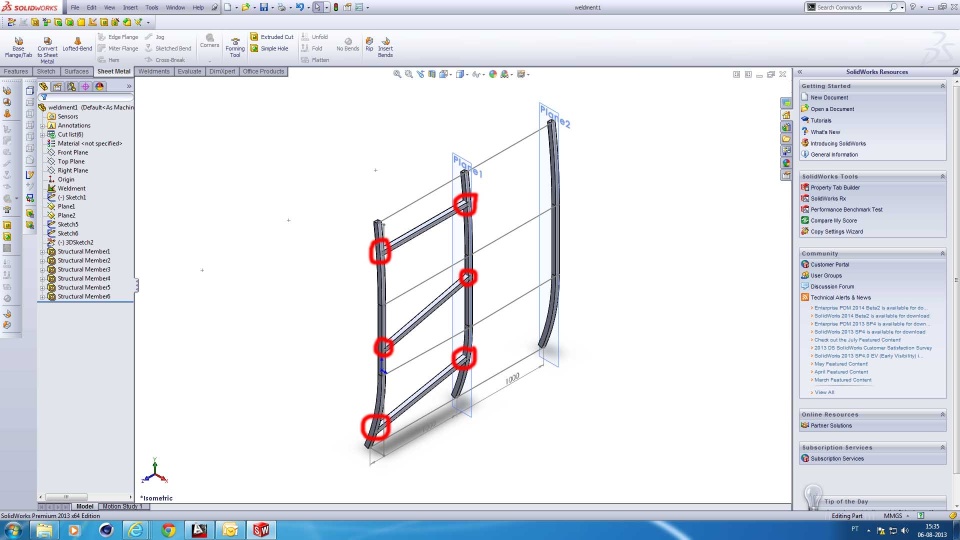This screenshot has height=540, width=960.
Task: Expand Structural Member6 node
Action: click(42, 296)
